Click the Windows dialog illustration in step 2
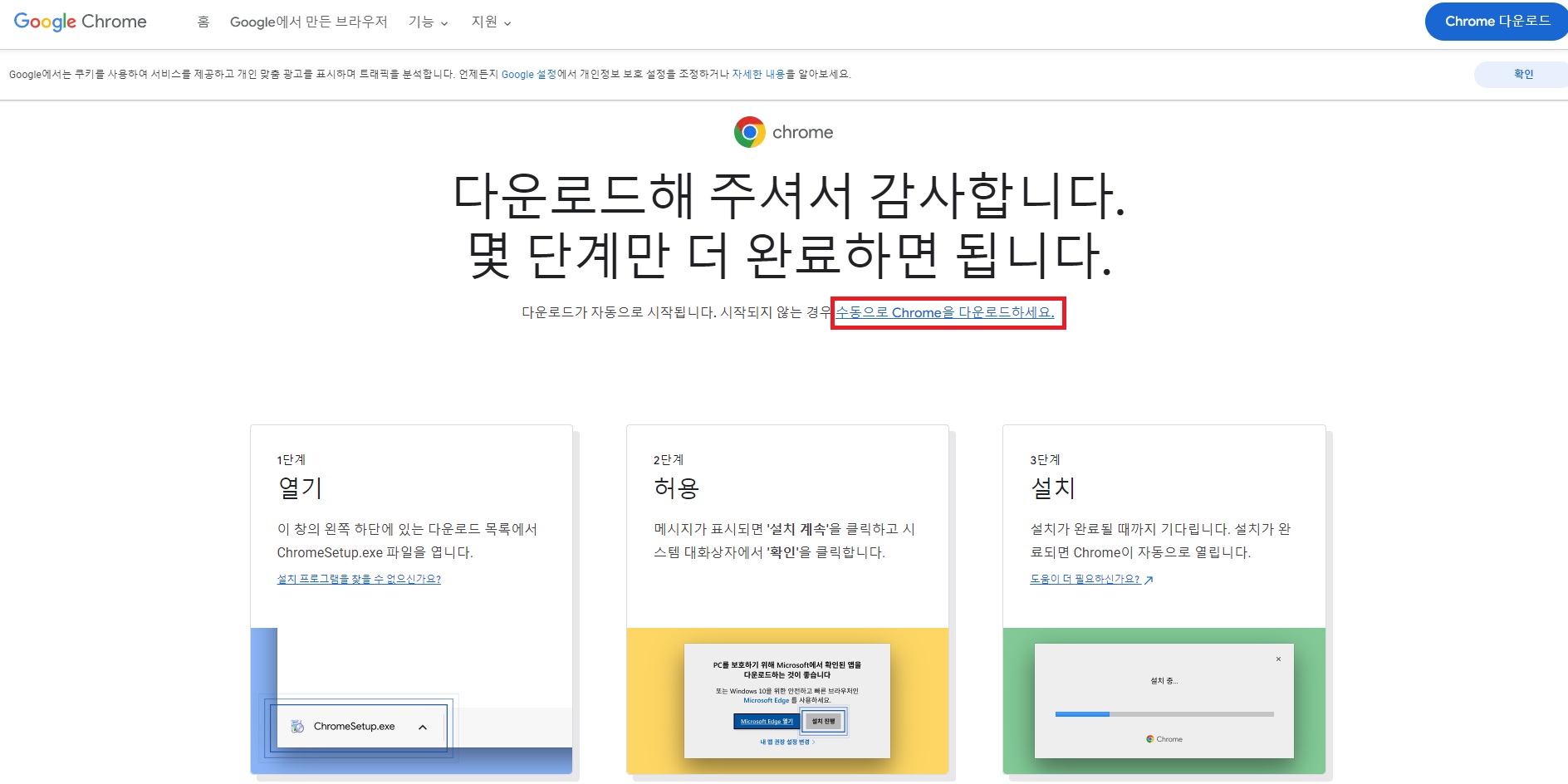The image size is (1568, 784). pyautogui.click(x=787, y=700)
